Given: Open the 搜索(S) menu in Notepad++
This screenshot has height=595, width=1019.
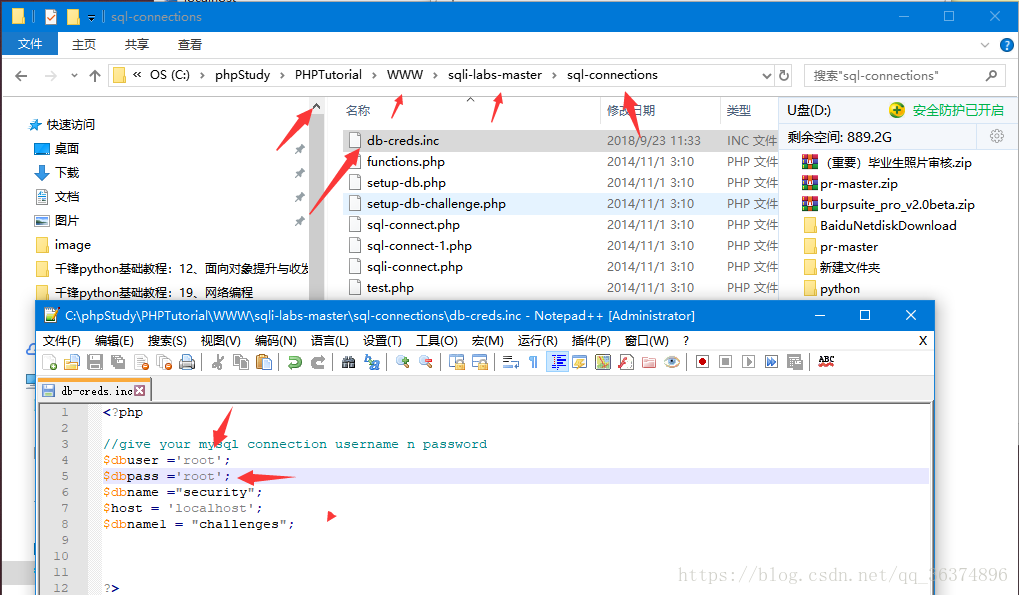Looking at the screenshot, I should coord(167,341).
